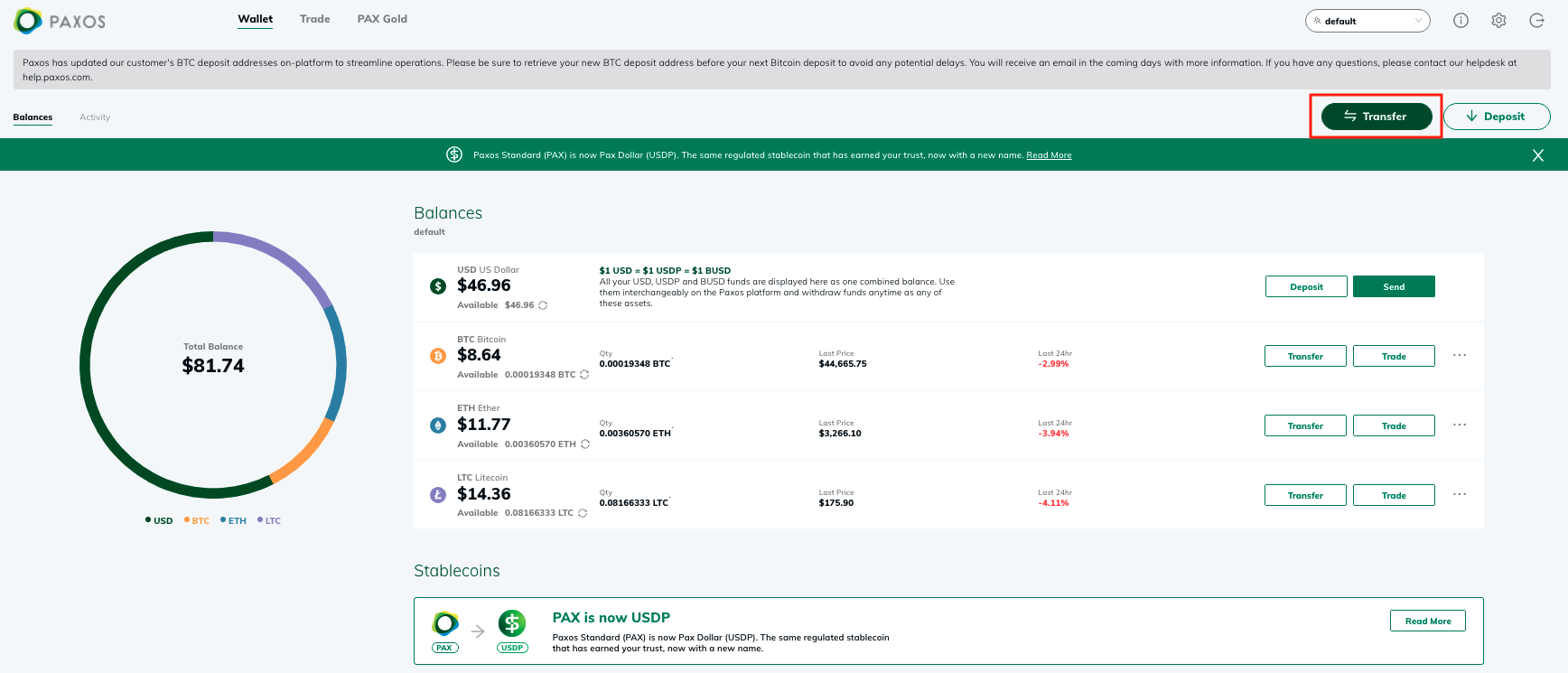
Task: Click Read More in the Stablecoins card
Action: point(1428,621)
